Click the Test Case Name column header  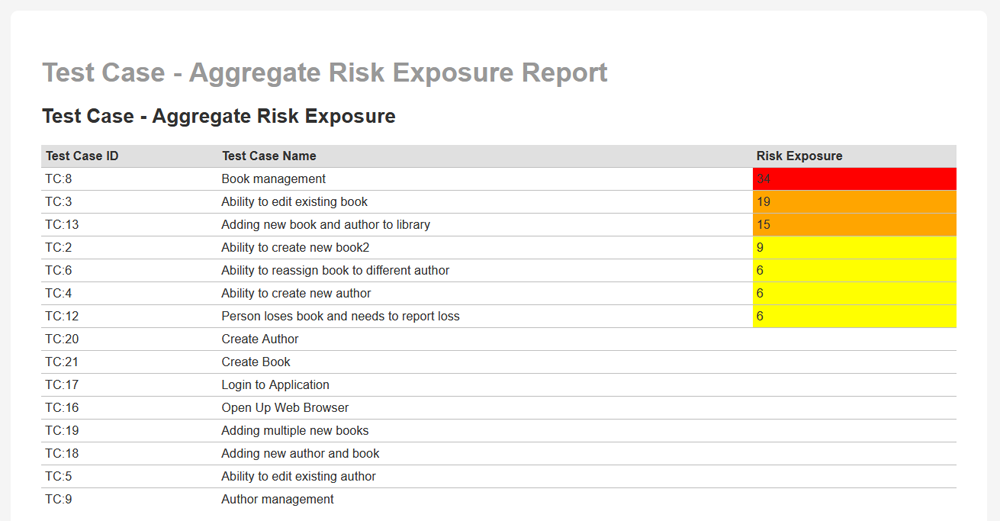tap(269, 156)
